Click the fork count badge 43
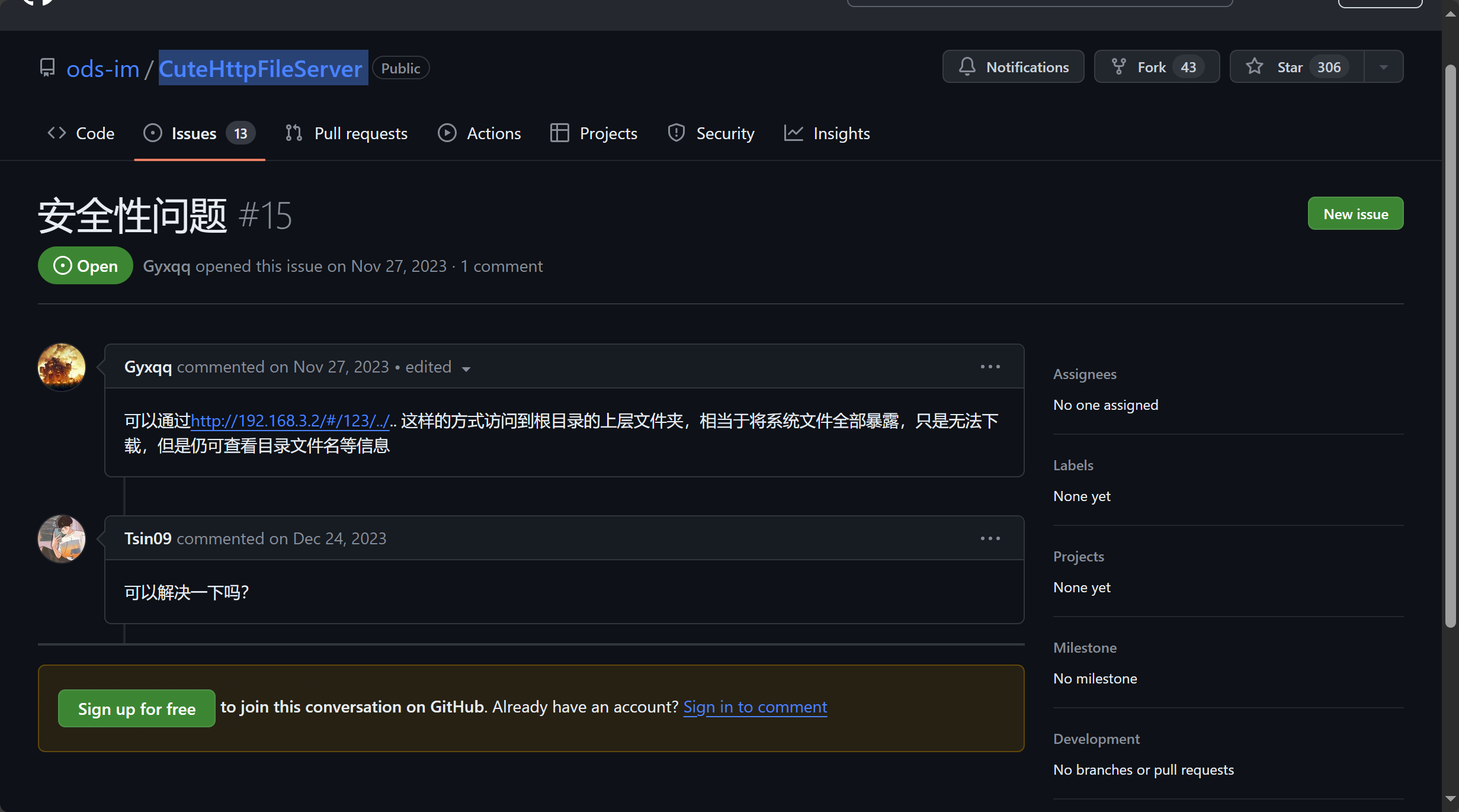Image resolution: width=1459 pixels, height=812 pixels. (x=1188, y=67)
